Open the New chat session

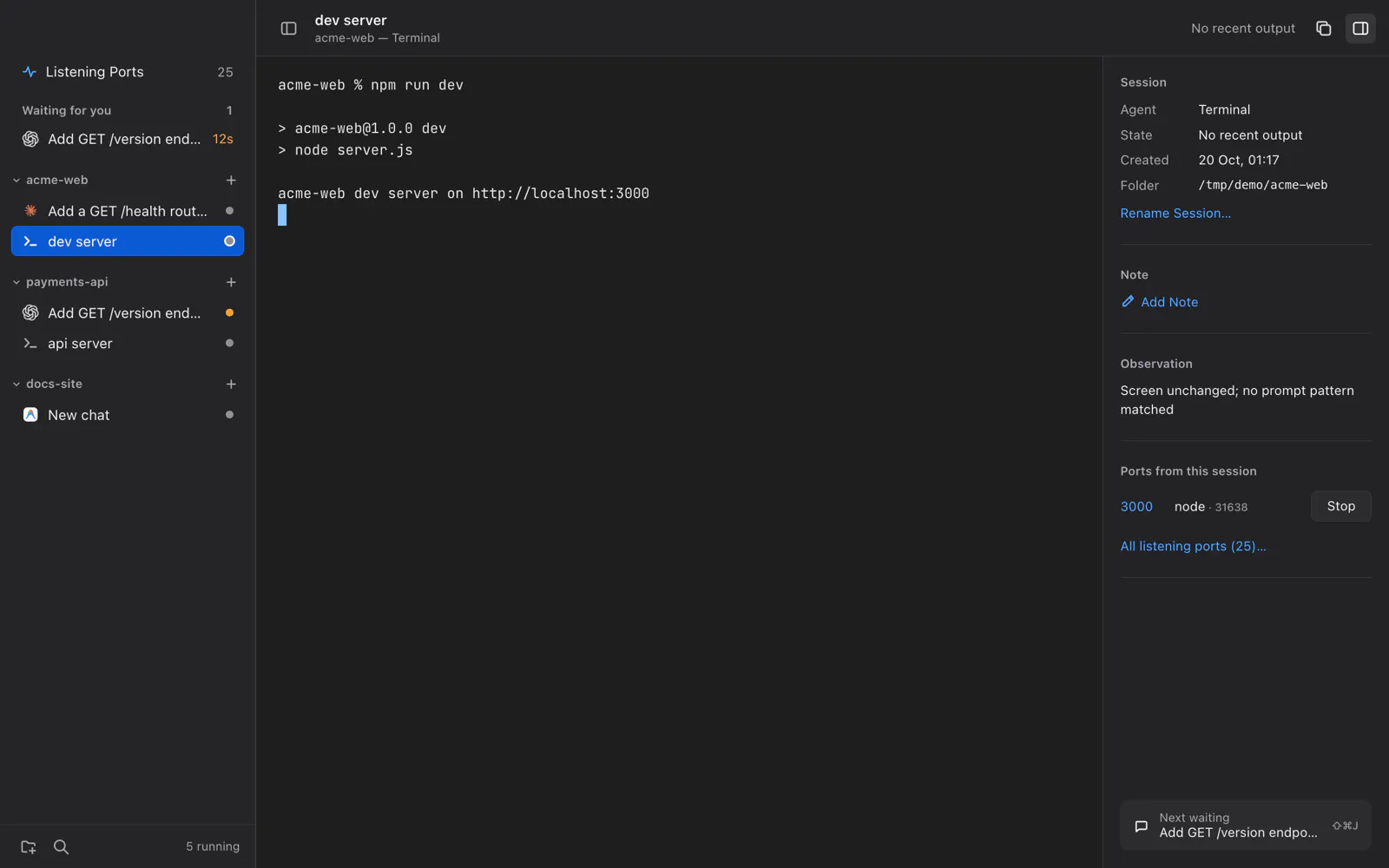click(128, 415)
